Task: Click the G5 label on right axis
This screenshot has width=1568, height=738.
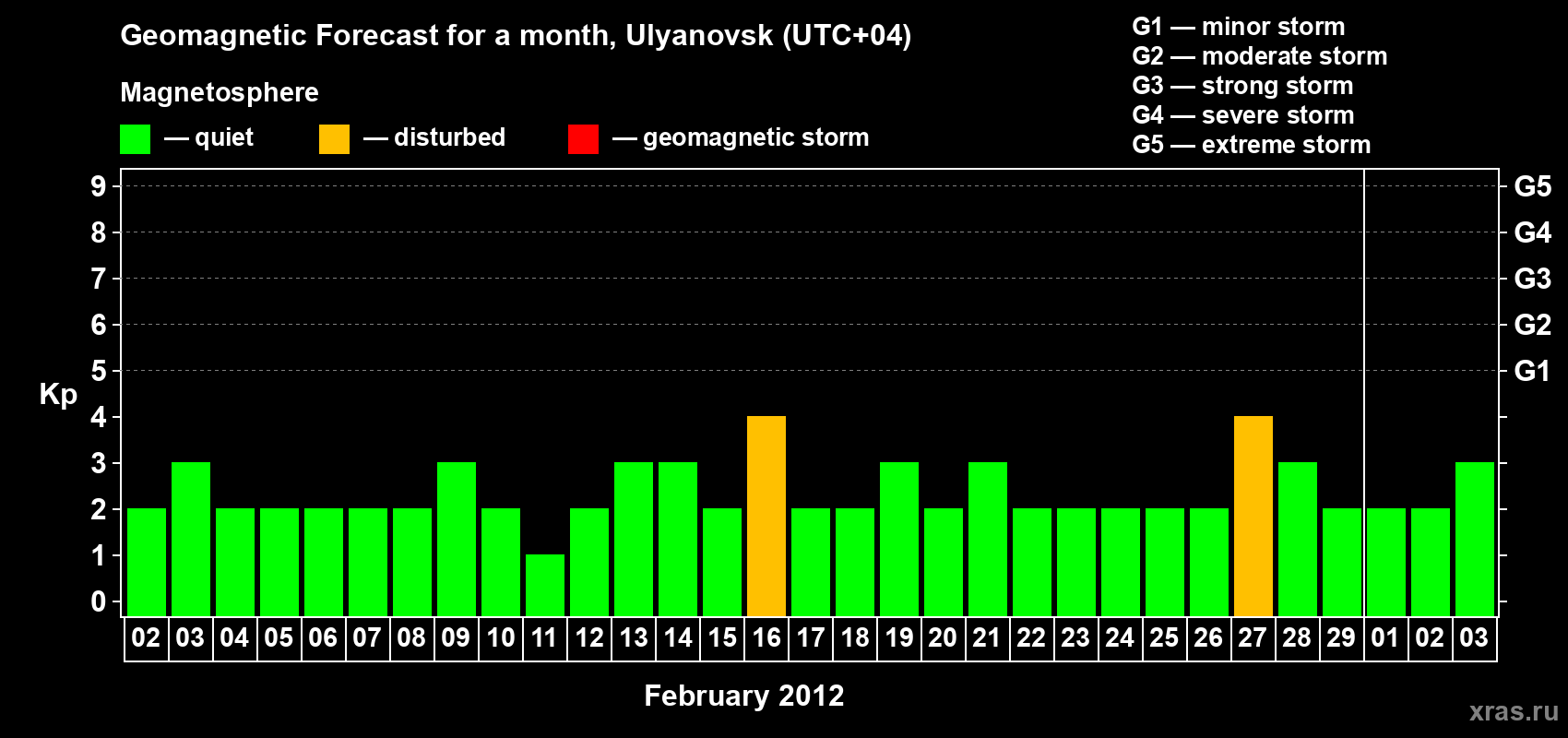Action: click(x=1533, y=186)
